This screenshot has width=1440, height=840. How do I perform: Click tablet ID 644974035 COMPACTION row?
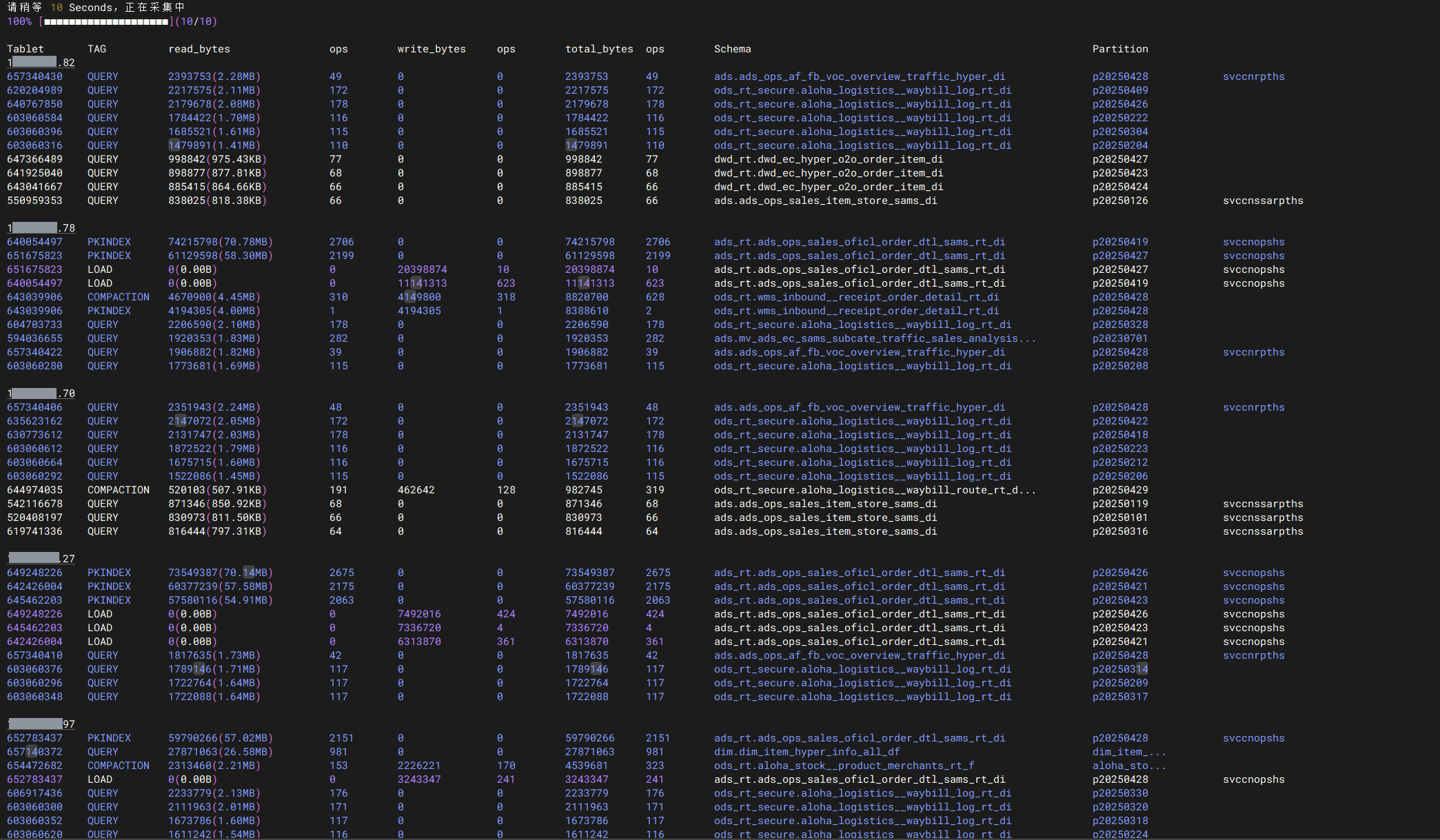coord(34,490)
